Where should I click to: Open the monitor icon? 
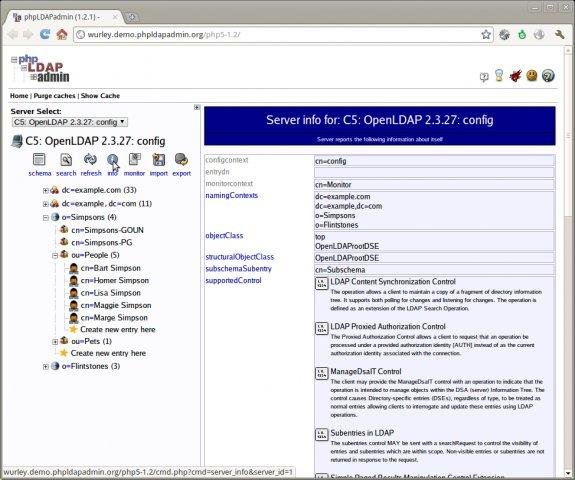(135, 160)
